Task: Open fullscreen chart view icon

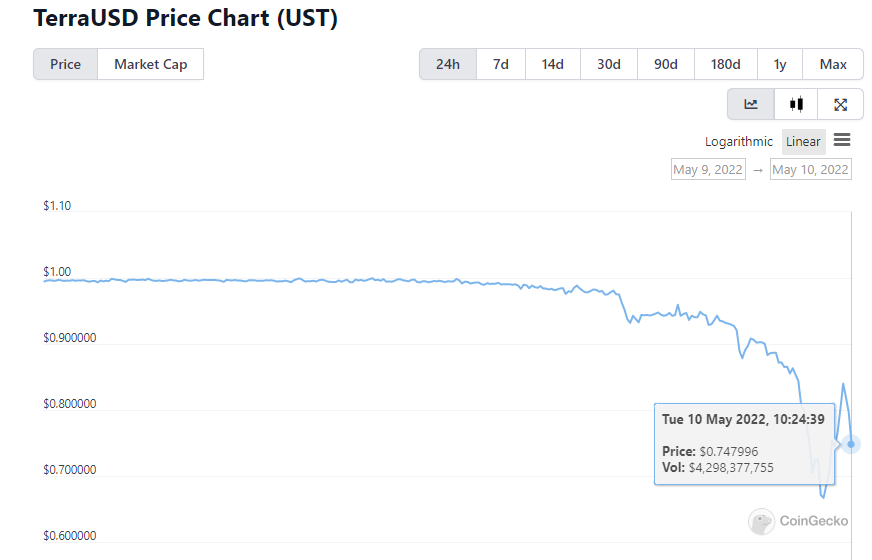Action: (841, 104)
